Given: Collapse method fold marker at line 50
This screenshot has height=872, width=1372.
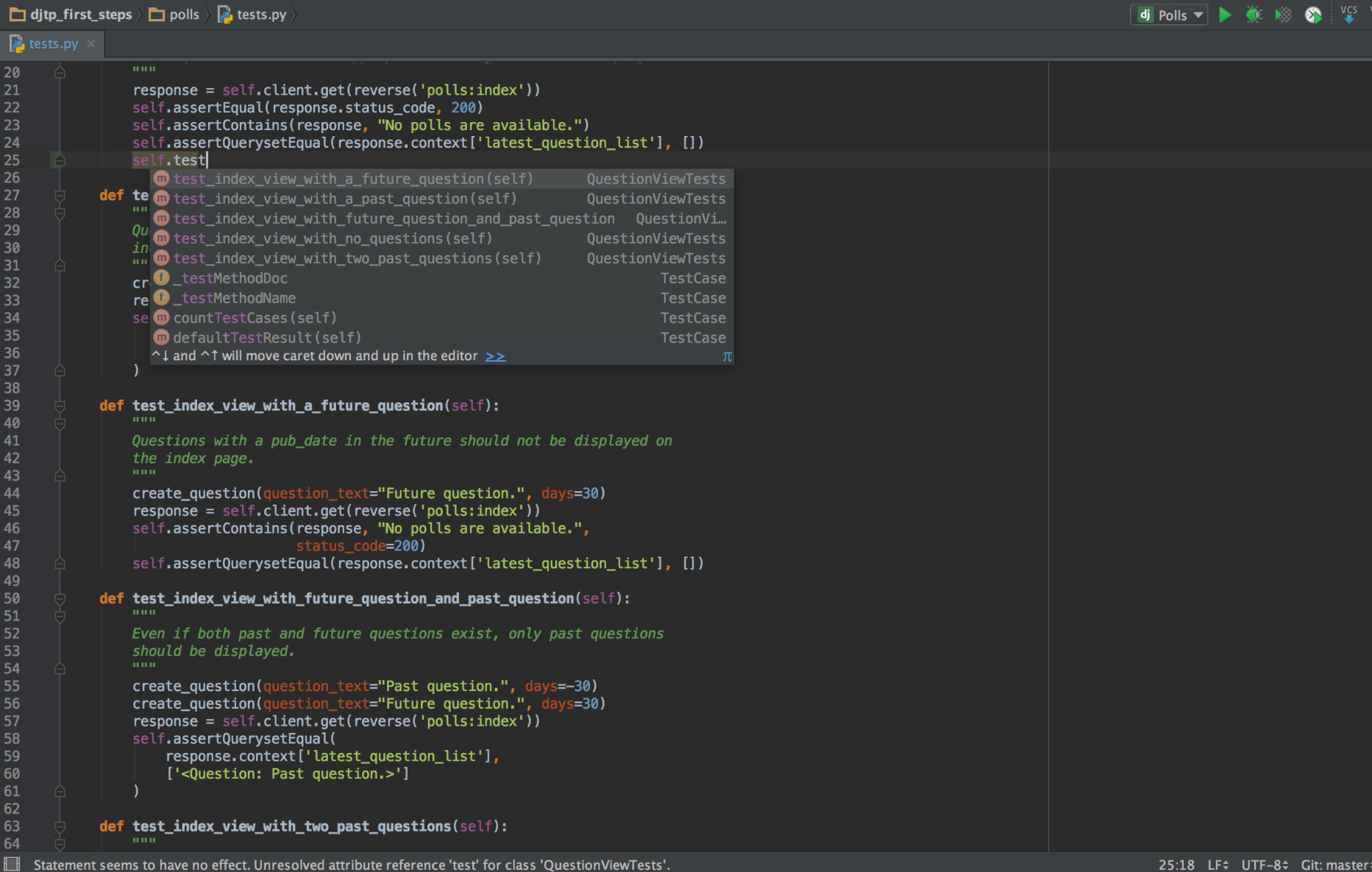Looking at the screenshot, I should click(60, 598).
